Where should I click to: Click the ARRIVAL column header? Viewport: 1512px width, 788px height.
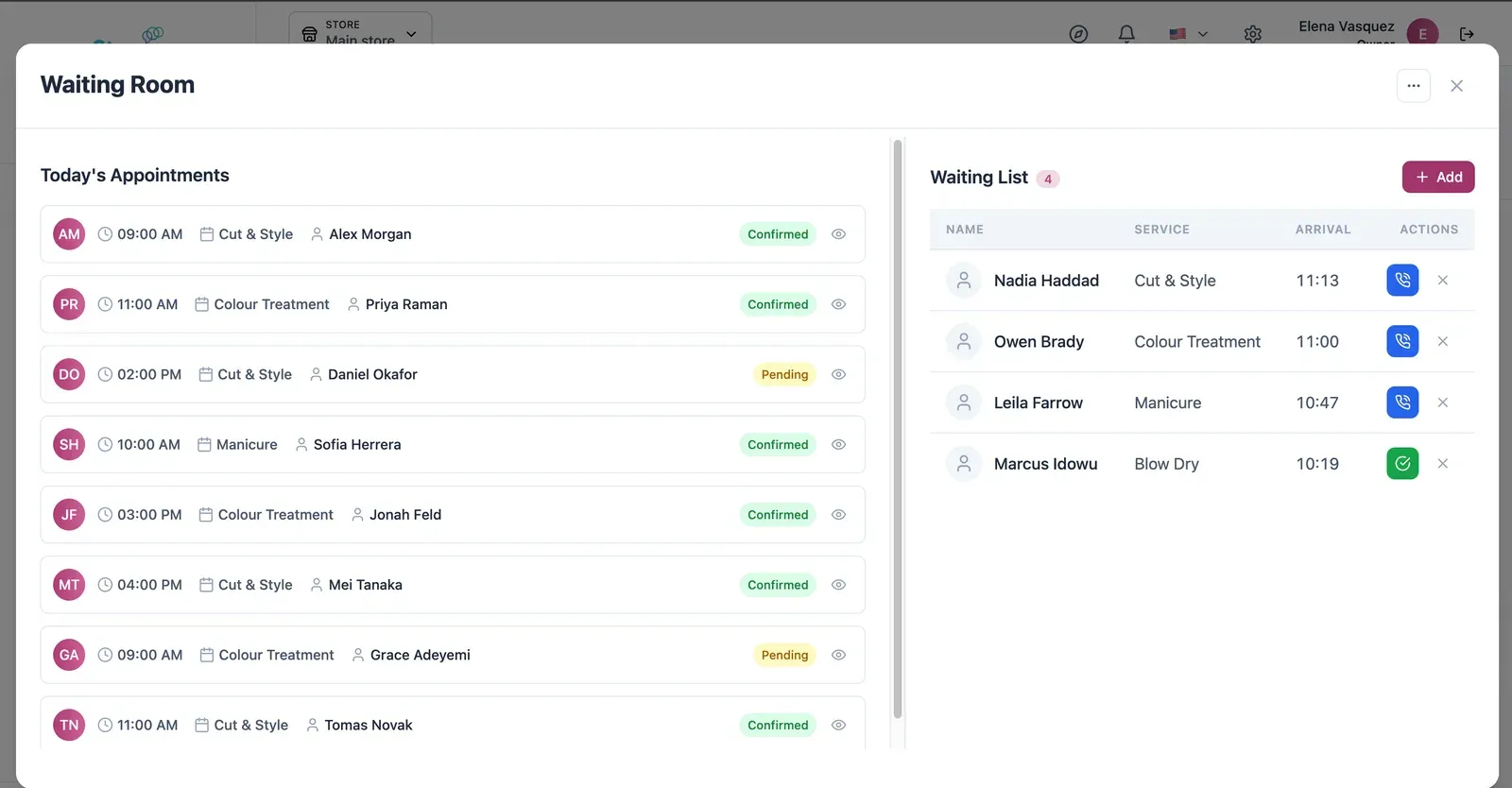click(1323, 230)
